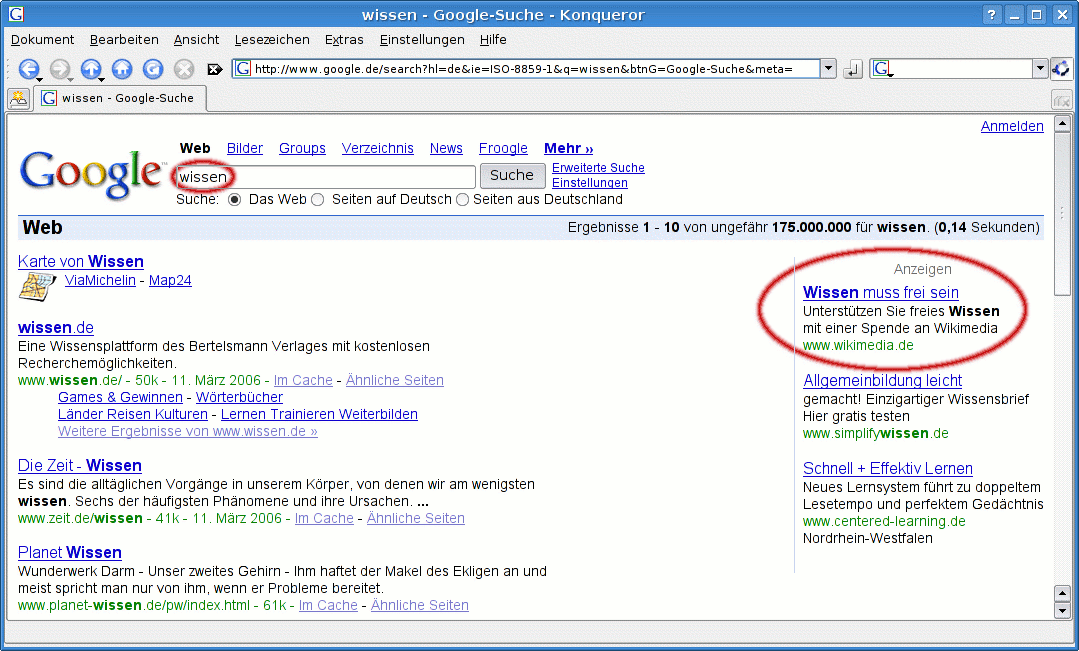Open 'Die Zeit - Wissen' result
This screenshot has height=651, width=1079.
(80, 465)
